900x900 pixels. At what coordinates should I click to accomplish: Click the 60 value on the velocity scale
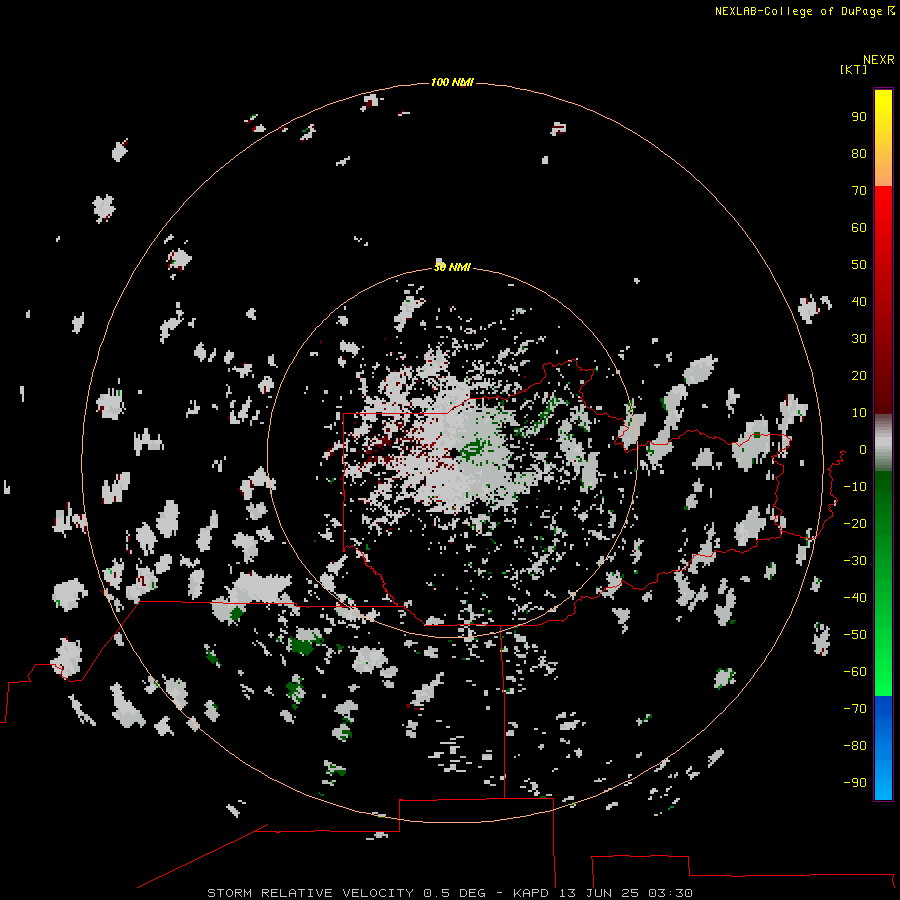pyautogui.click(x=859, y=228)
